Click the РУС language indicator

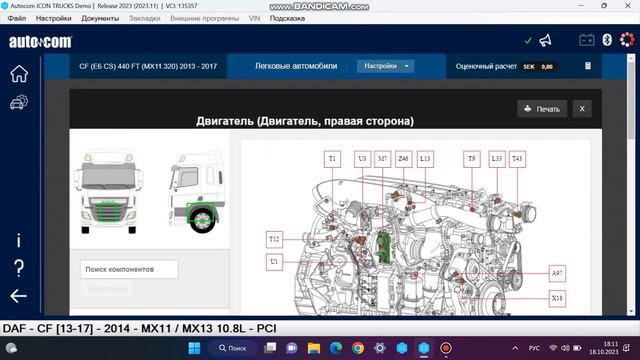click(x=534, y=348)
